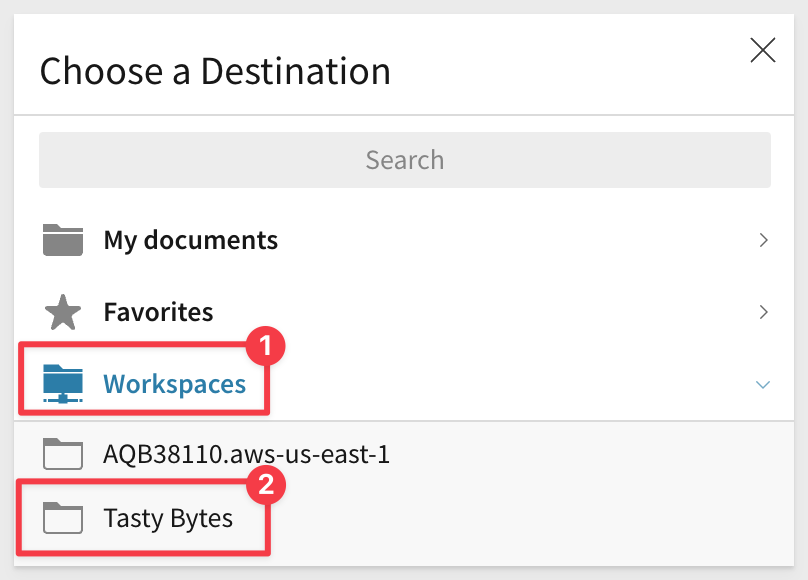Click the Favorites star icon
808x580 pixels.
point(63,312)
